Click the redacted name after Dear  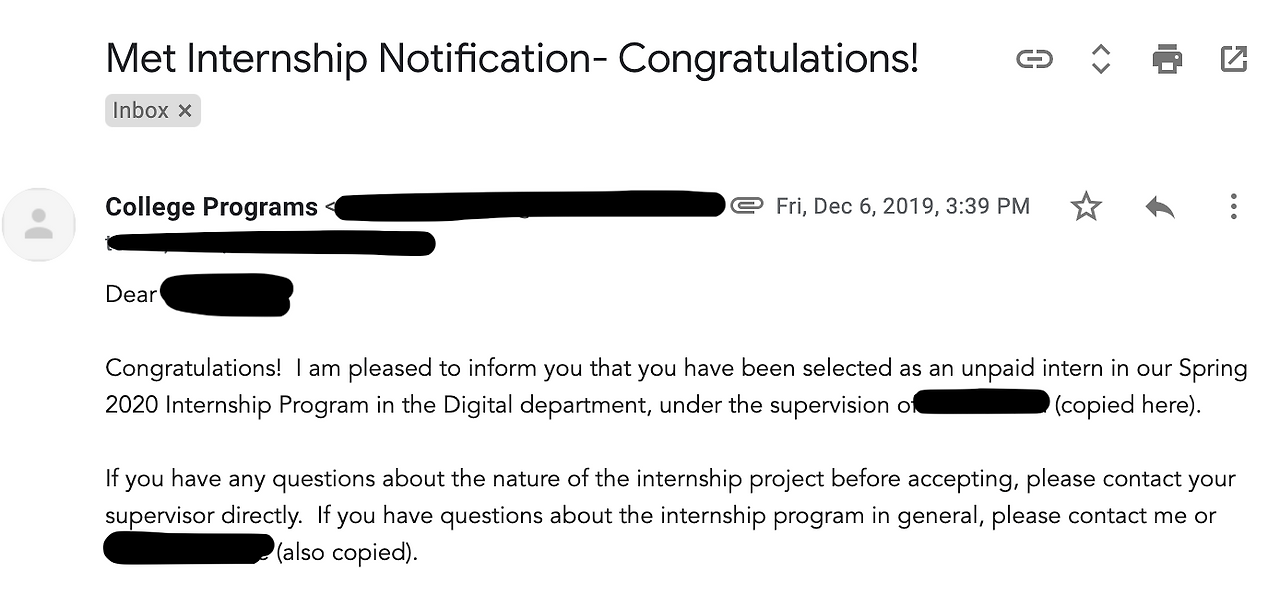click(x=226, y=295)
